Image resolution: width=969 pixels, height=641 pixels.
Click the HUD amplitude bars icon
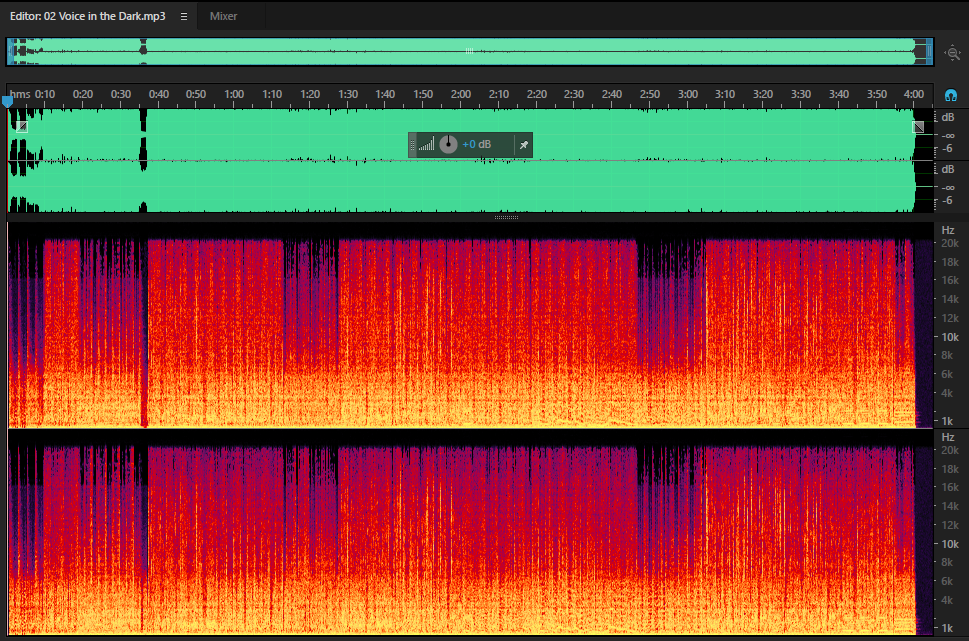426,145
